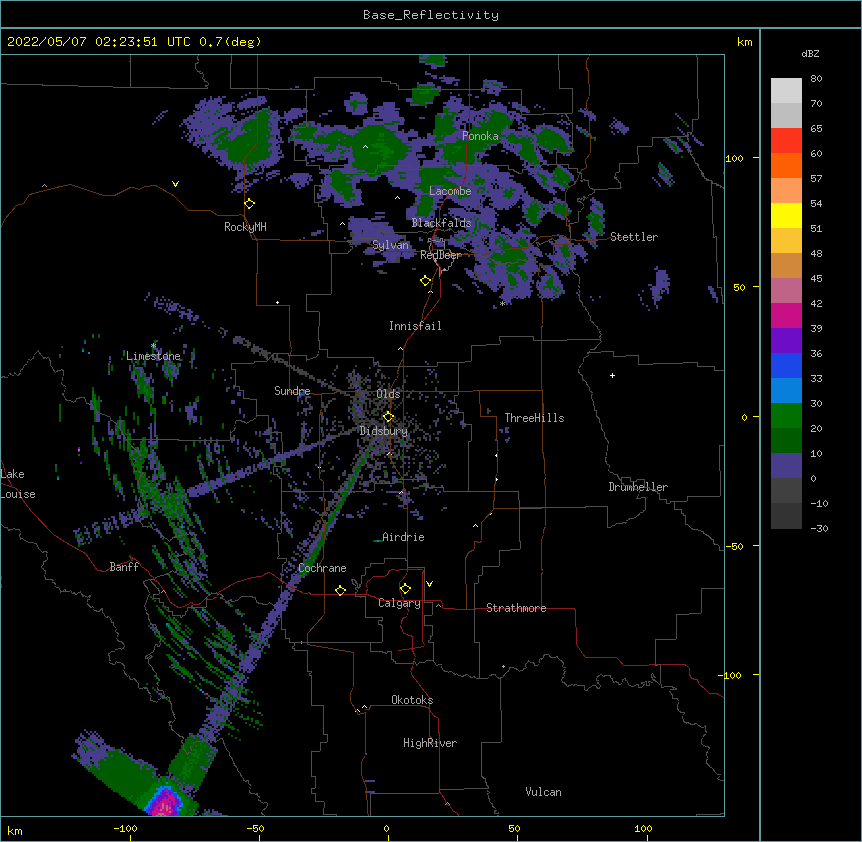Screen dimensions: 862x842
Task: Click the yellow diamond marker between Olds and Didsbury
Action: tap(388, 417)
